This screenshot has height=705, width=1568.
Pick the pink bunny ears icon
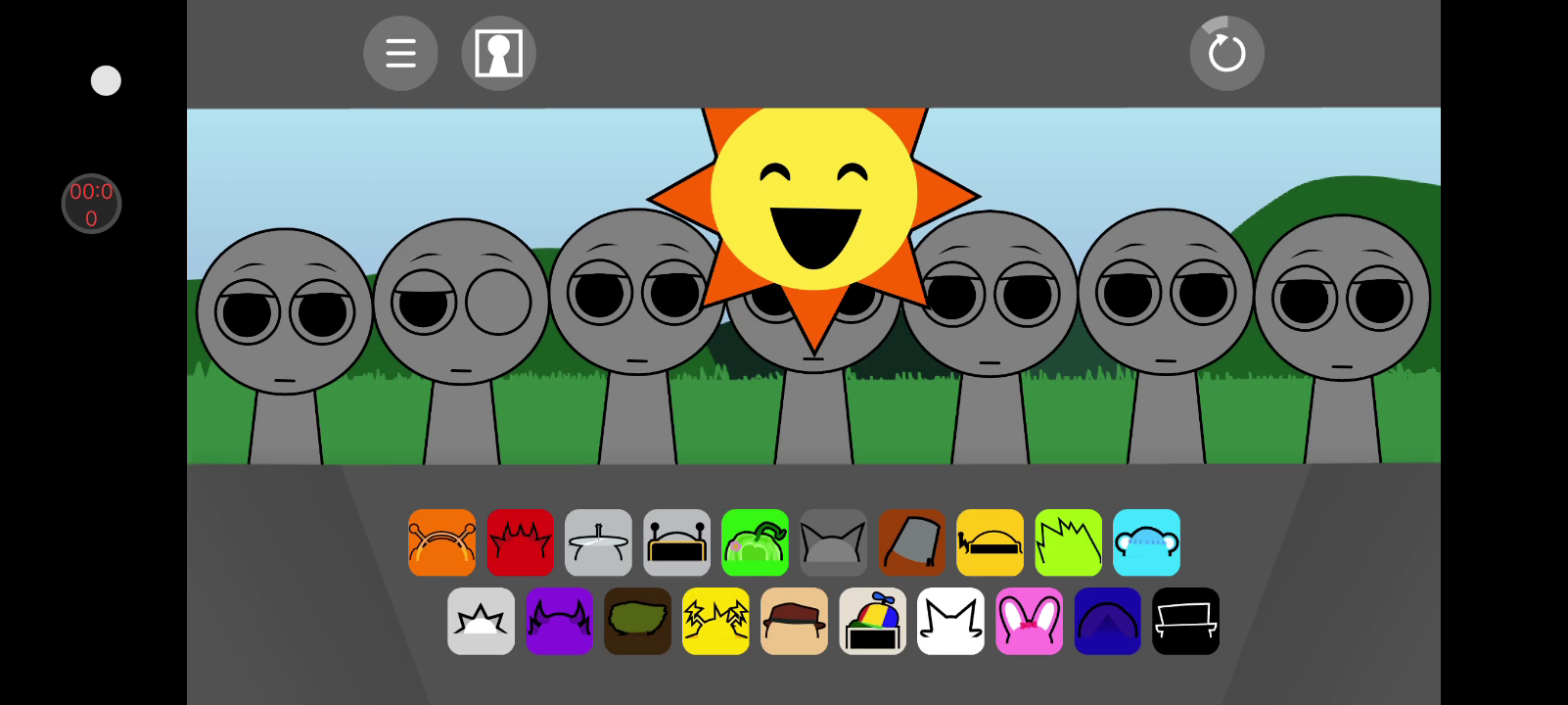[x=1029, y=621]
